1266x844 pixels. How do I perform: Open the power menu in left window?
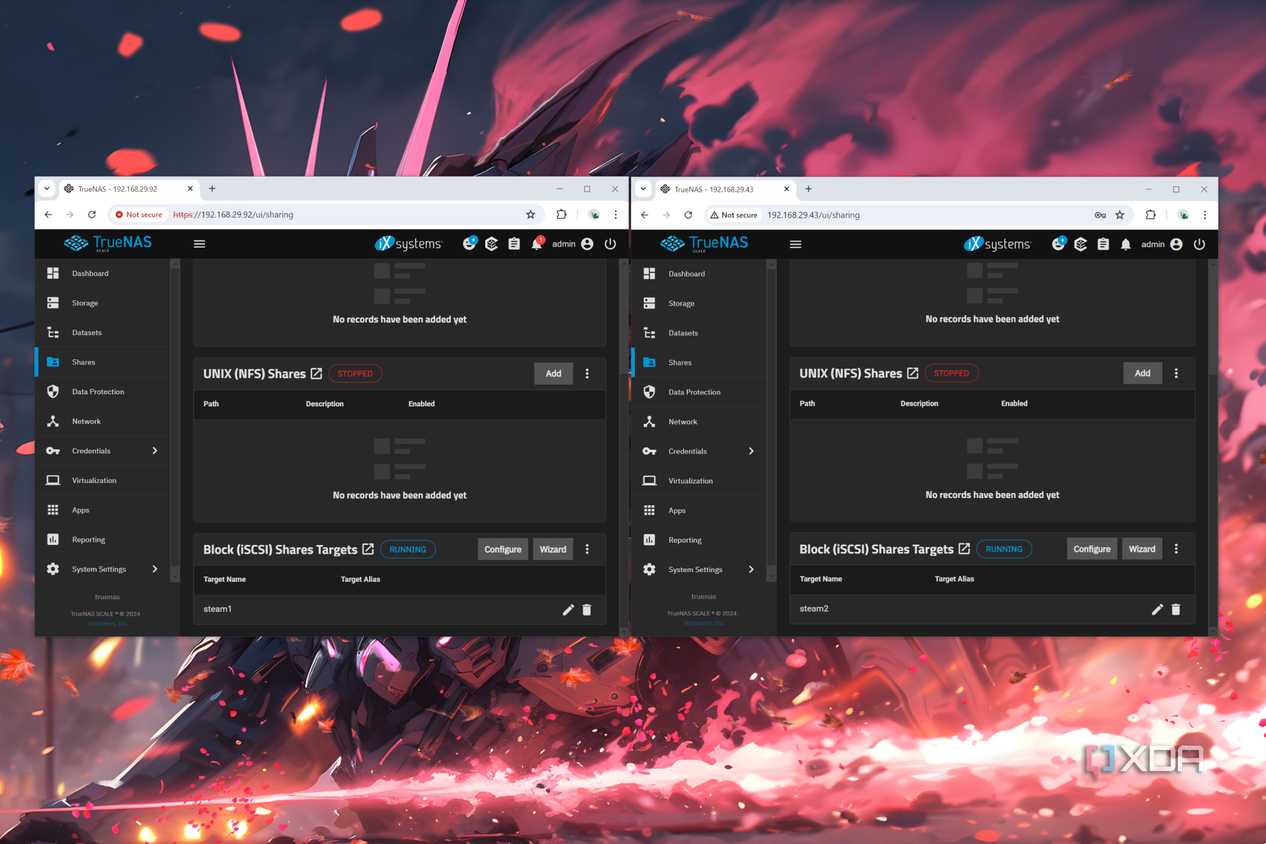coord(610,244)
